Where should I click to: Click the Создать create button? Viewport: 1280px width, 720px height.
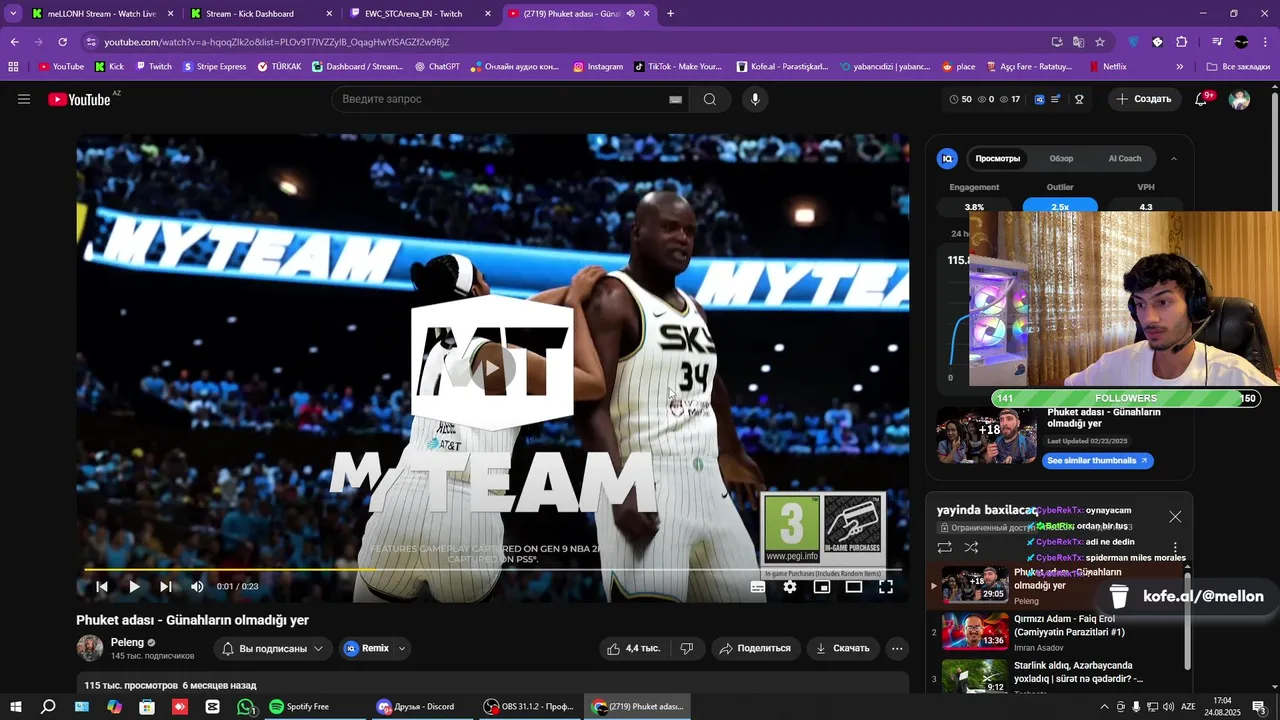(1144, 99)
